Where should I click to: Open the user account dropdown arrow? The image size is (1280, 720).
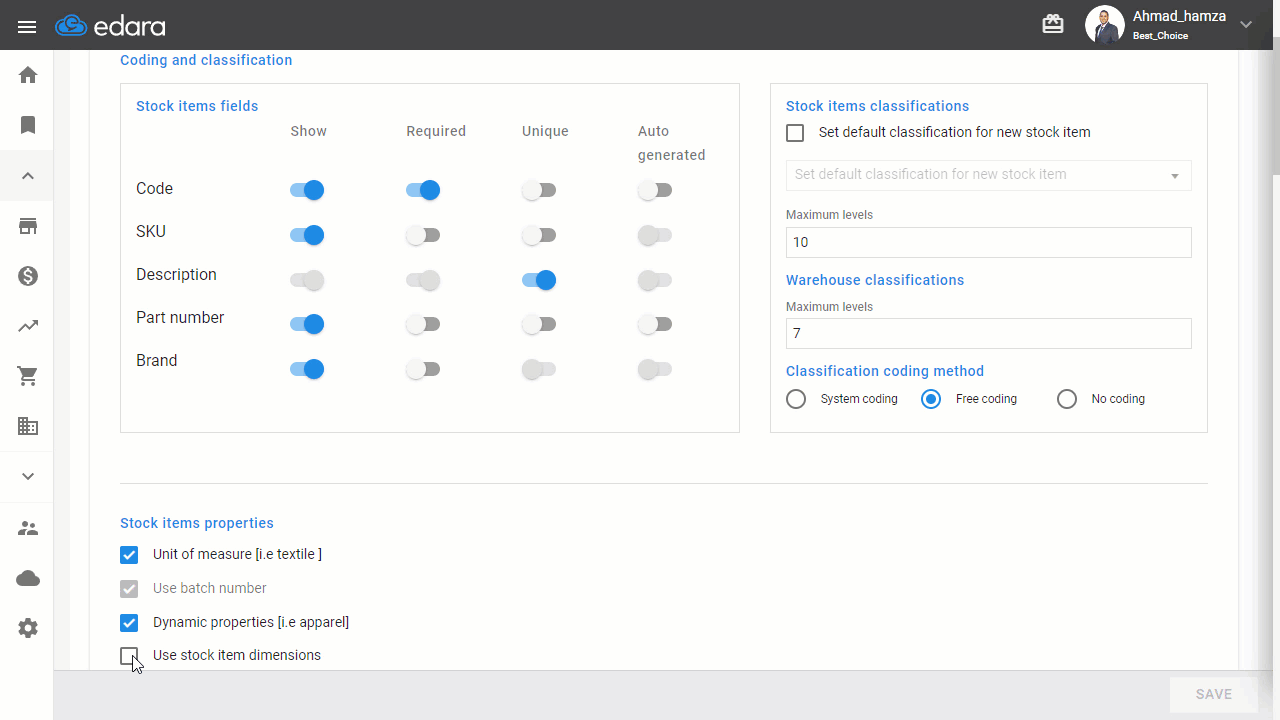pos(1246,25)
